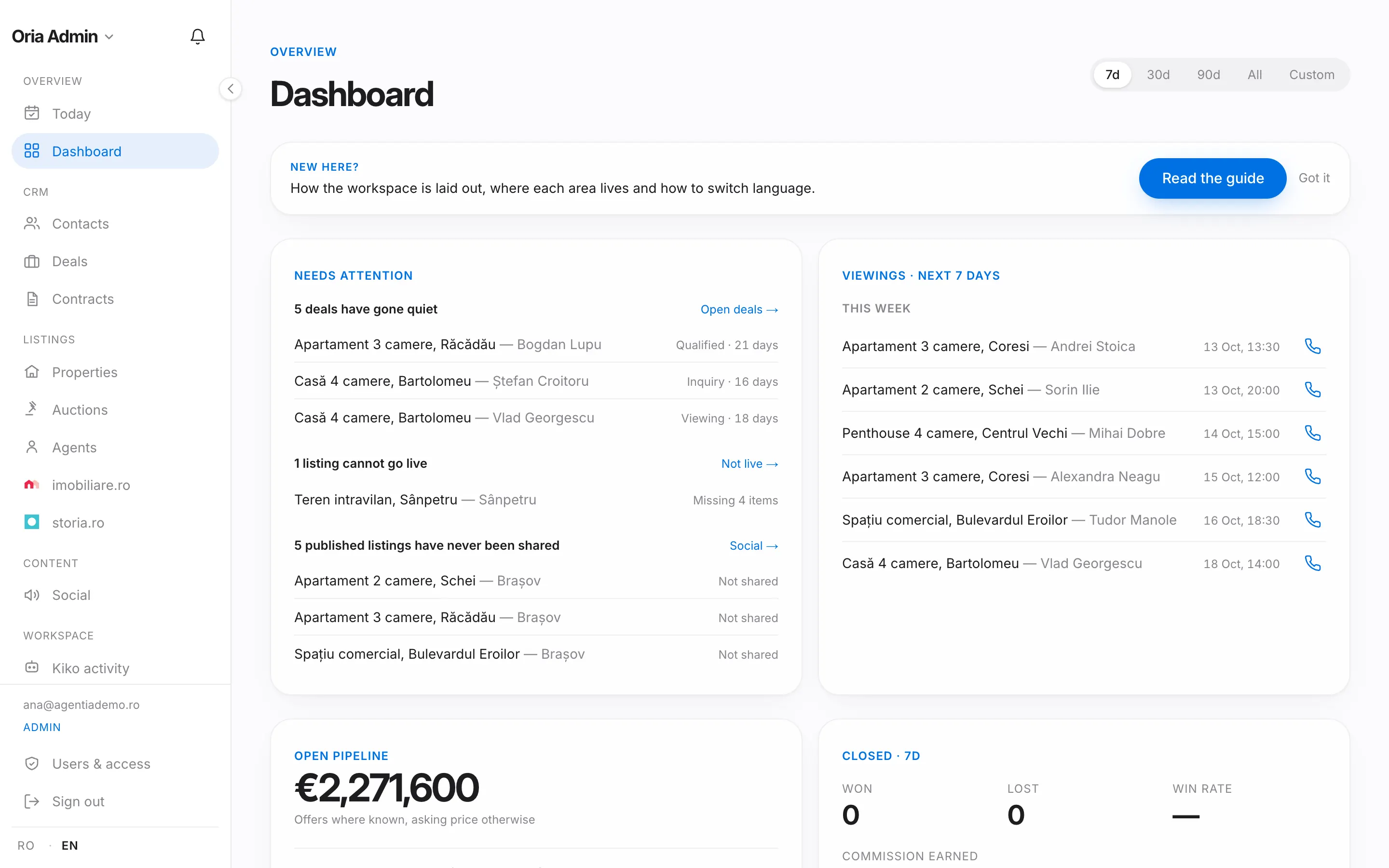1389x868 pixels.
Task: Click the storia.ro logo icon
Action: [32, 522]
